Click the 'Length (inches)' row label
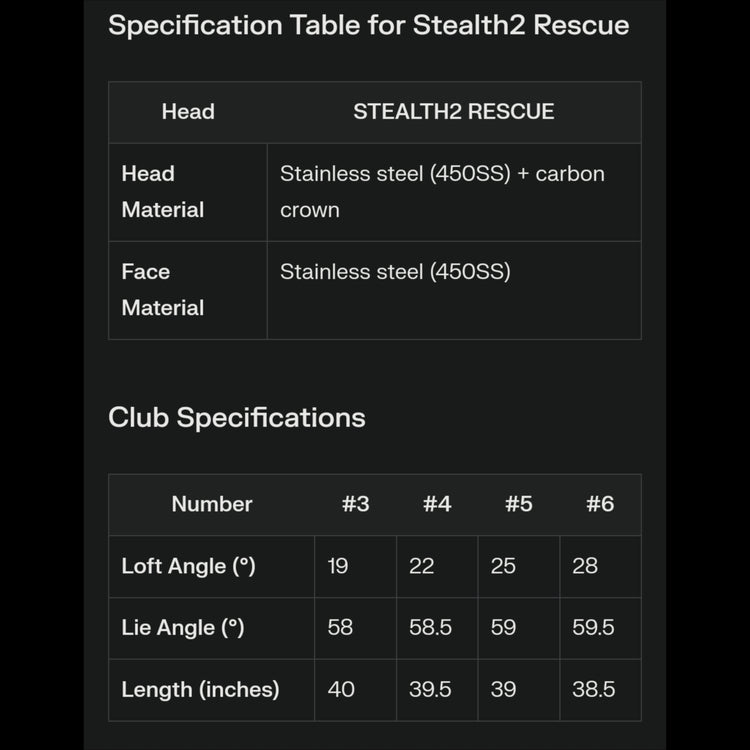The width and height of the screenshot is (750, 750). click(200, 690)
